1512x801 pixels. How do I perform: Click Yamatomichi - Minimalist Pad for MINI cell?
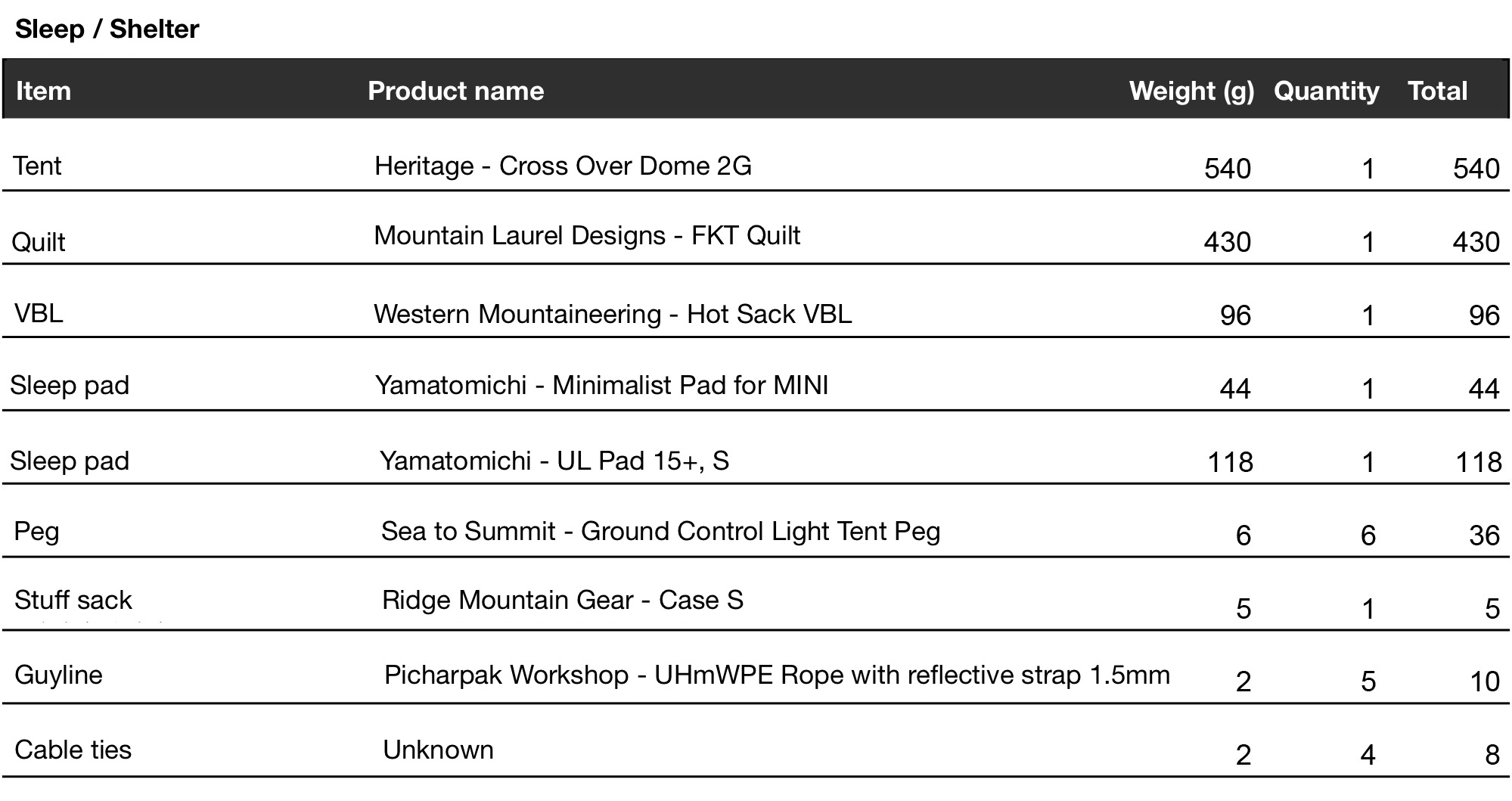coord(601,385)
